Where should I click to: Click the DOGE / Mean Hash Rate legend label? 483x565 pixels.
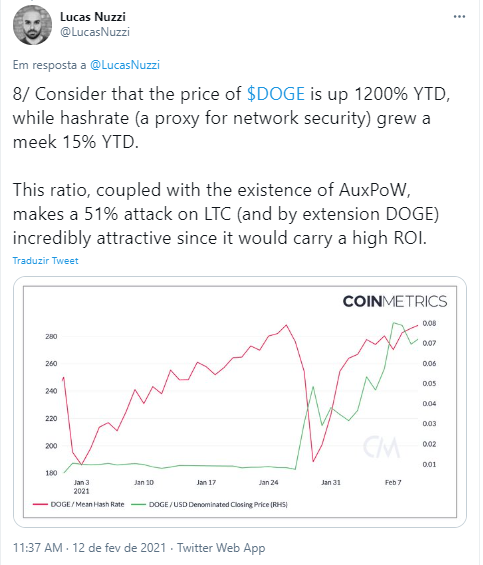pyautogui.click(x=87, y=504)
